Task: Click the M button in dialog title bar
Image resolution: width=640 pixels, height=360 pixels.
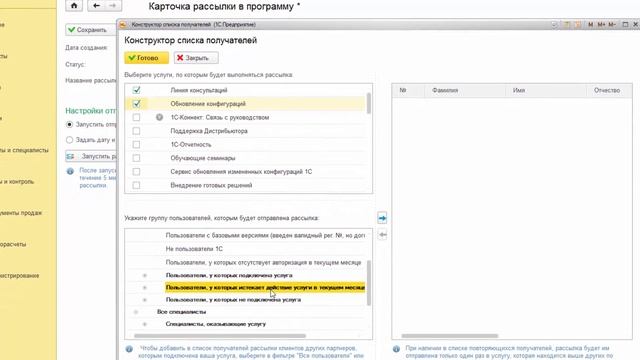Action: [590, 24]
